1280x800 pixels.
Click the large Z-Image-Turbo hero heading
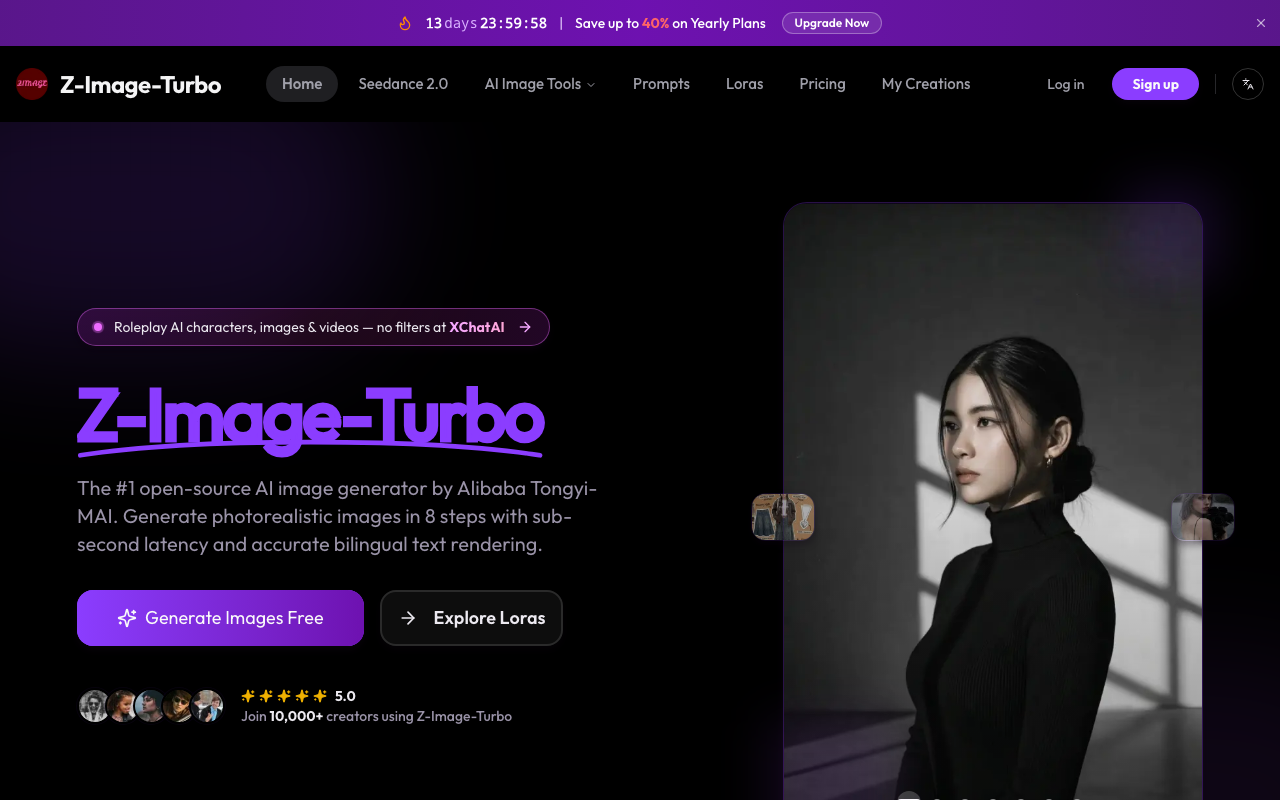[311, 422]
